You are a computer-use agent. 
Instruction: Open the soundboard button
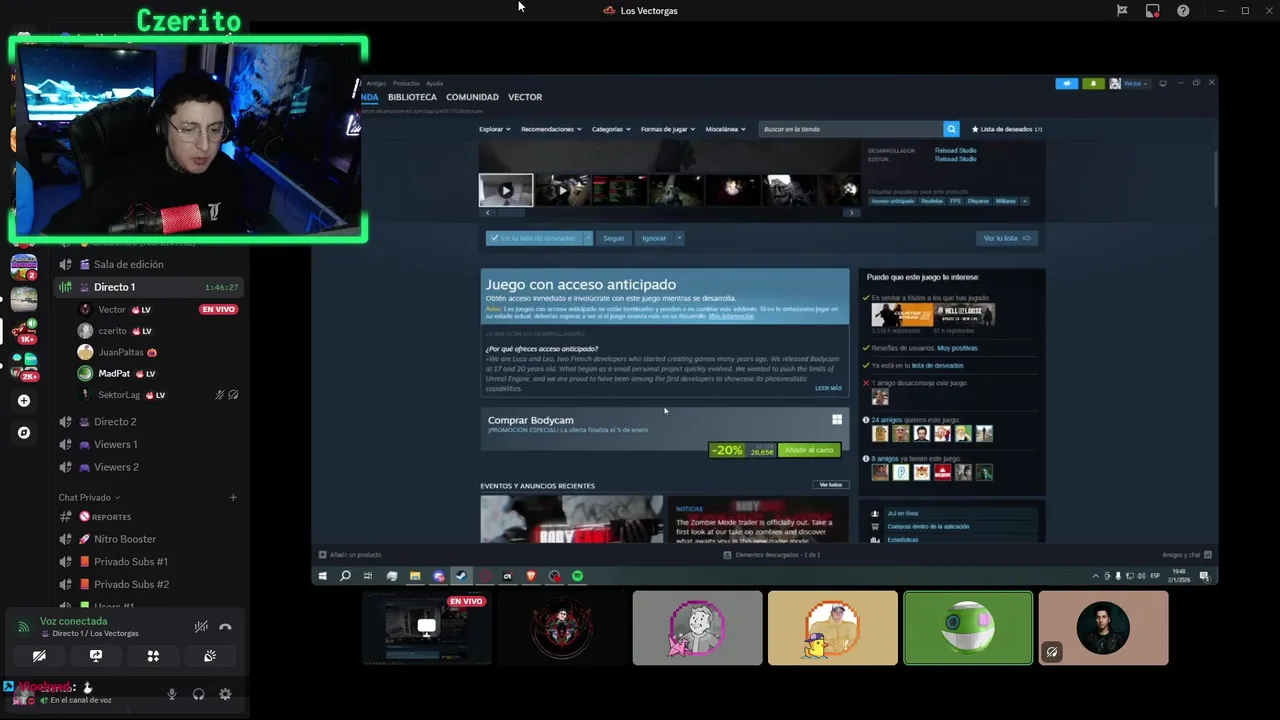[210, 656]
